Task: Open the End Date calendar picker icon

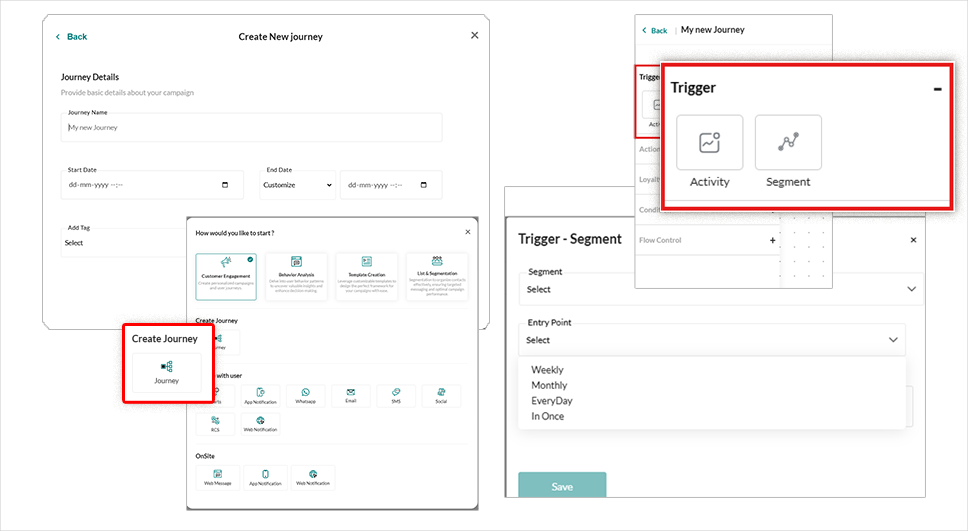Action: [x=424, y=185]
